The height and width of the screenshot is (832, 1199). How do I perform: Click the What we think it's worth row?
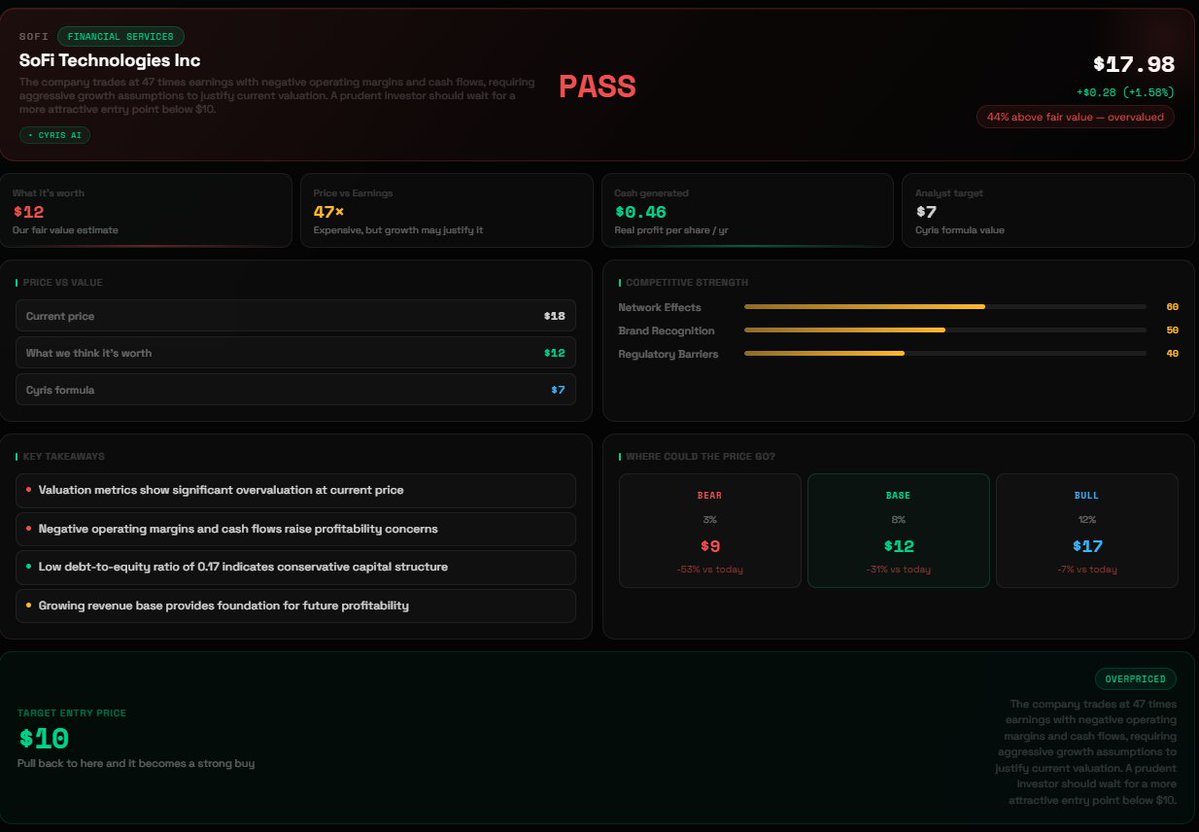pos(295,353)
